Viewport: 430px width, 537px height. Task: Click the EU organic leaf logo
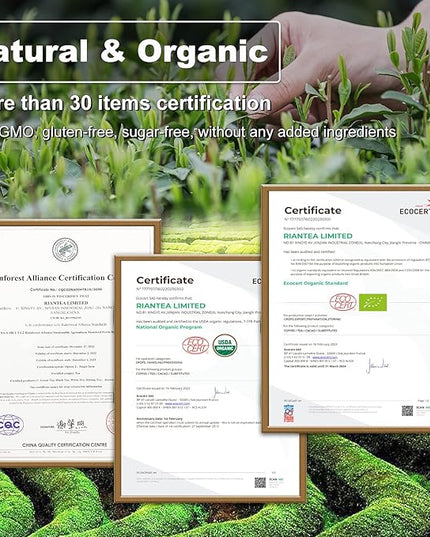(373, 302)
